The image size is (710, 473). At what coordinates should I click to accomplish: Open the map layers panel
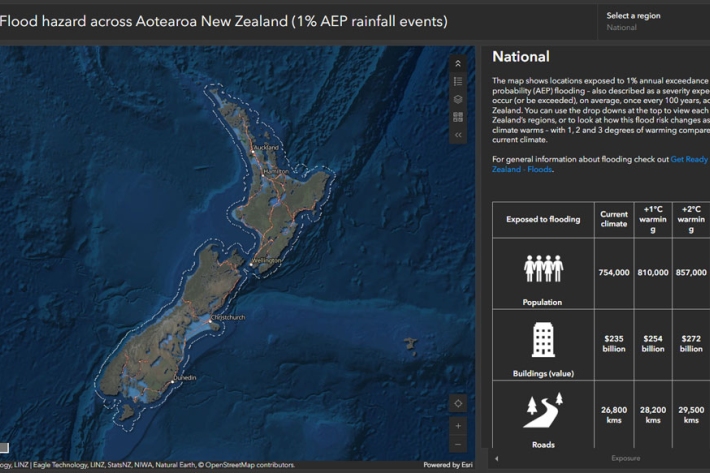pos(458,99)
